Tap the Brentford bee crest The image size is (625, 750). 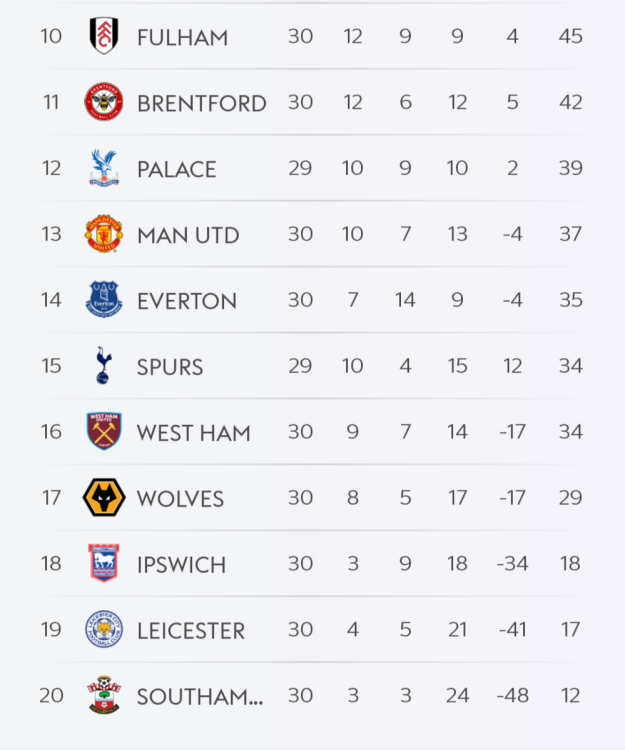tap(103, 102)
